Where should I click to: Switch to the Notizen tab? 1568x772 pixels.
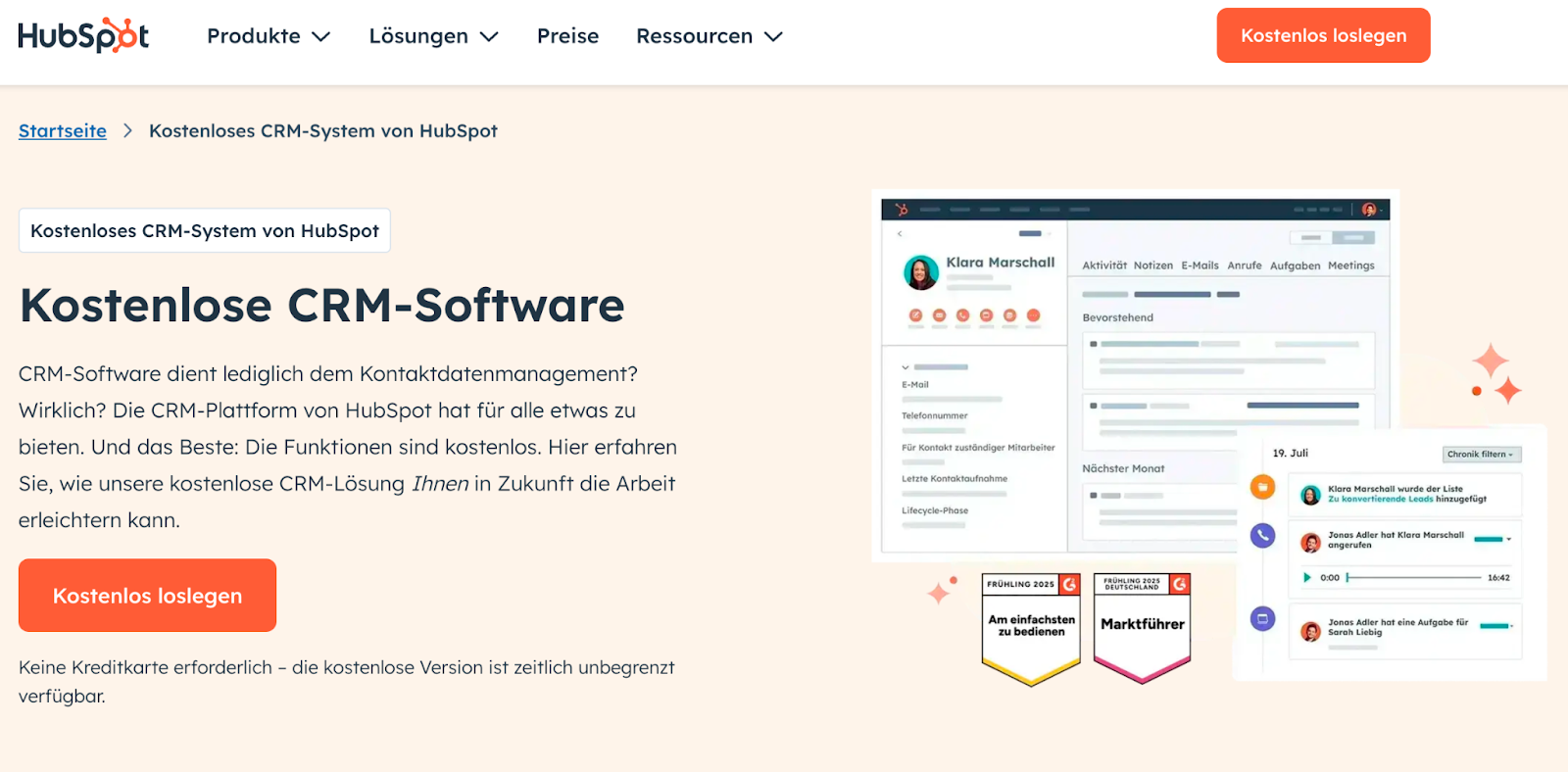pyautogui.click(x=1153, y=265)
